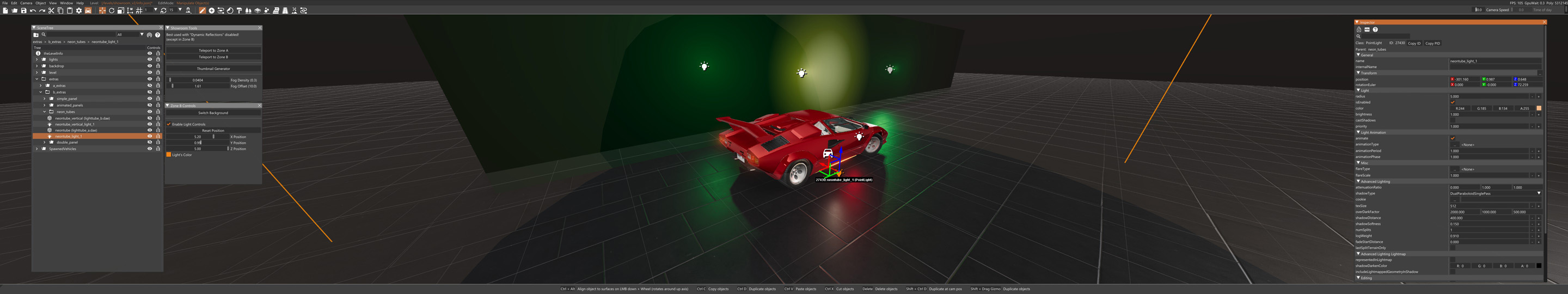Open the Edit menu
This screenshot has height=294, width=1568.
pyautogui.click(x=14, y=3)
